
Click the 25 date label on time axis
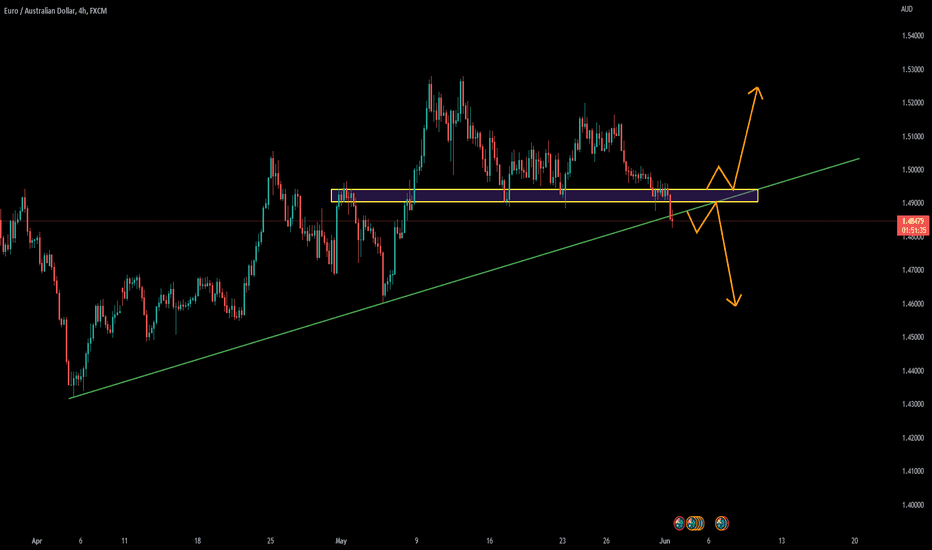[270, 541]
